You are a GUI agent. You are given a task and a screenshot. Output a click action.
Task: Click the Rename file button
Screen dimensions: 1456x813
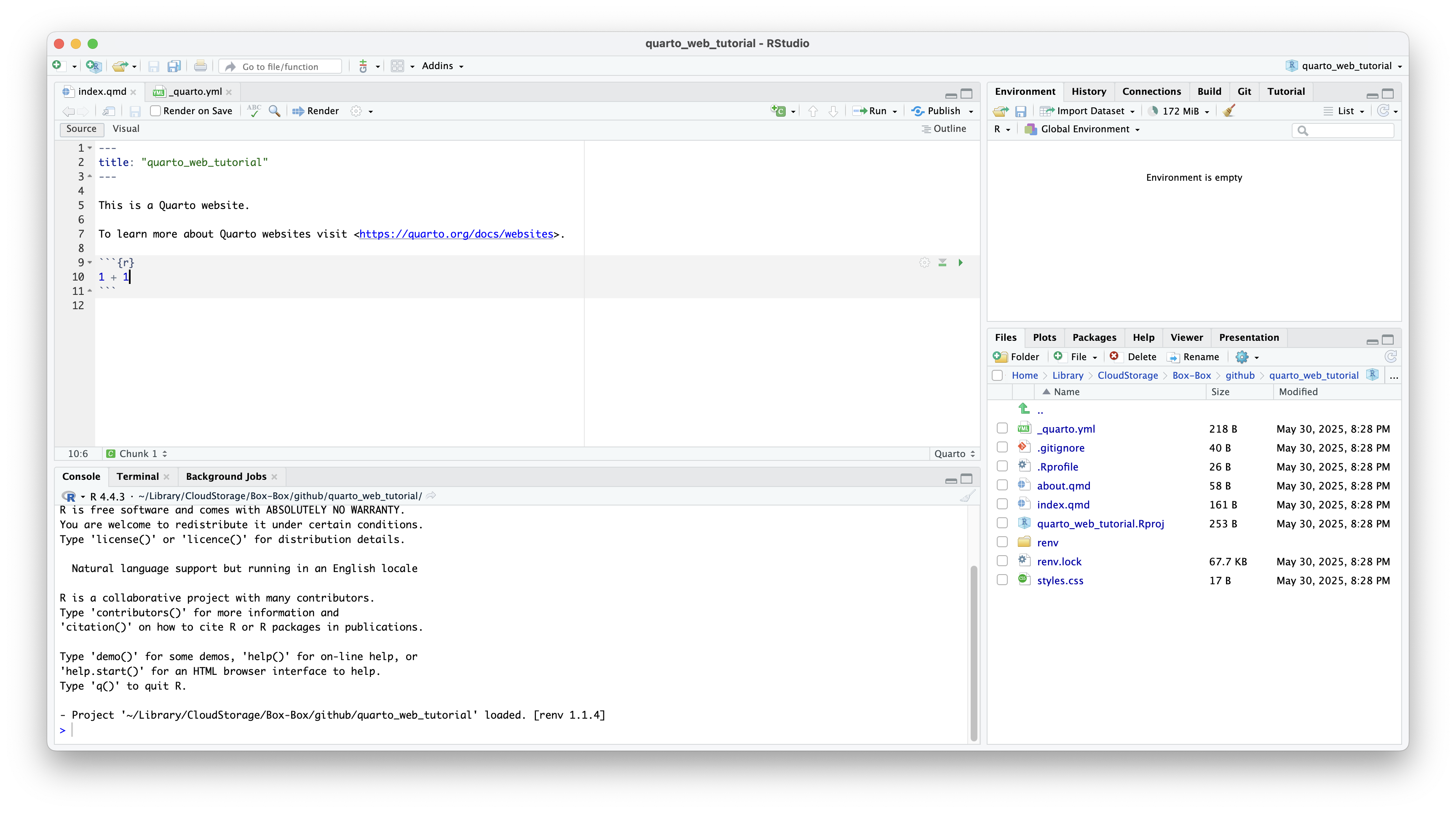pyautogui.click(x=1193, y=356)
